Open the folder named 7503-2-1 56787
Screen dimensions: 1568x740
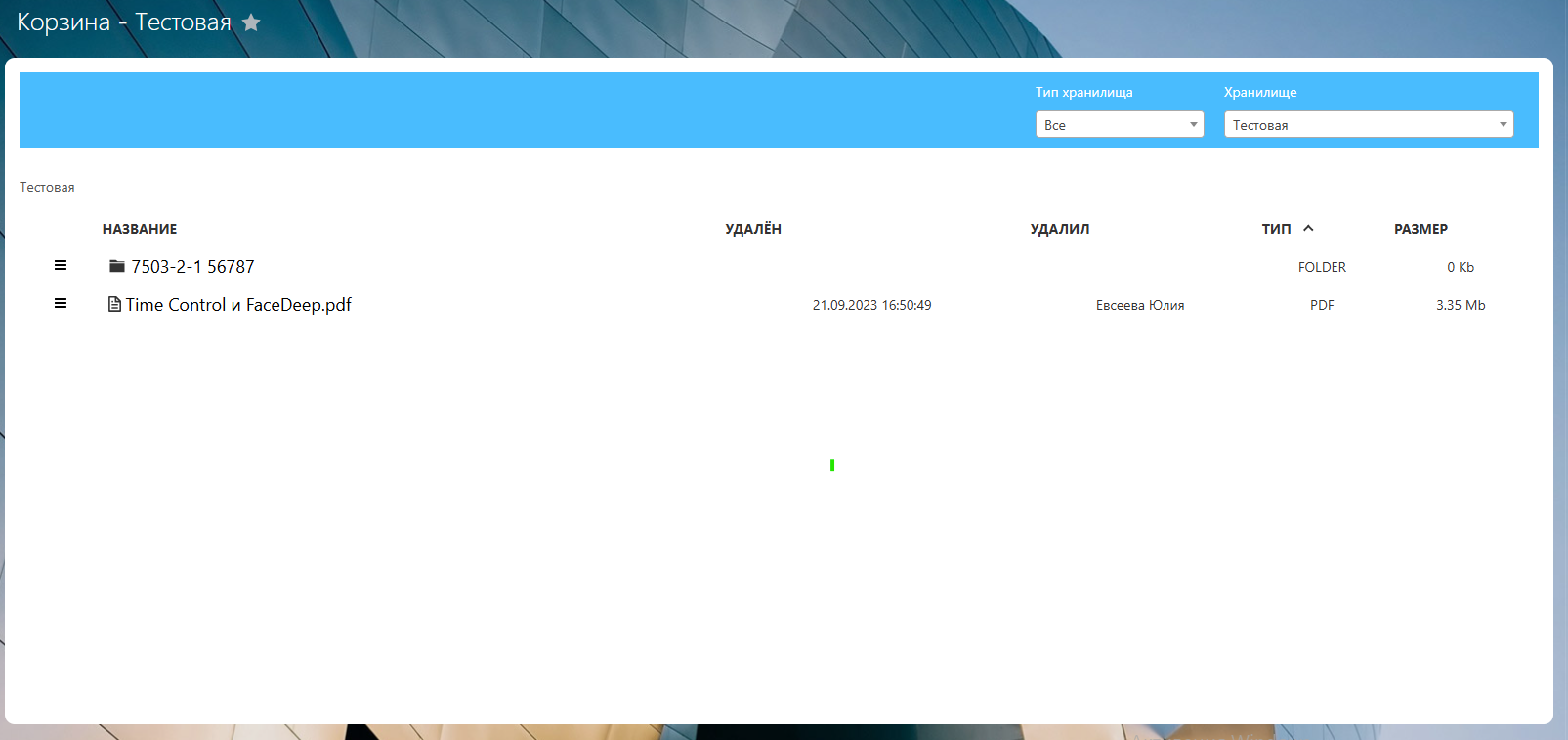coord(192,267)
